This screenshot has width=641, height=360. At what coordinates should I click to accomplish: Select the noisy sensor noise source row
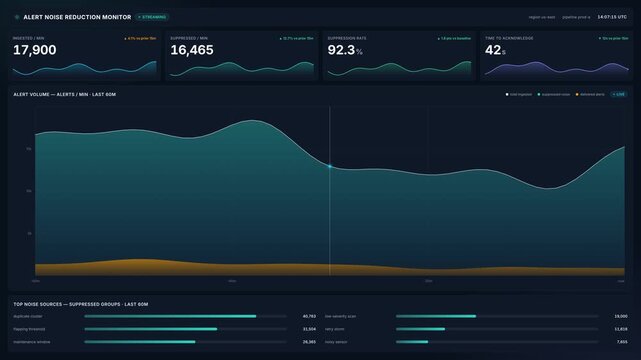pos(476,342)
